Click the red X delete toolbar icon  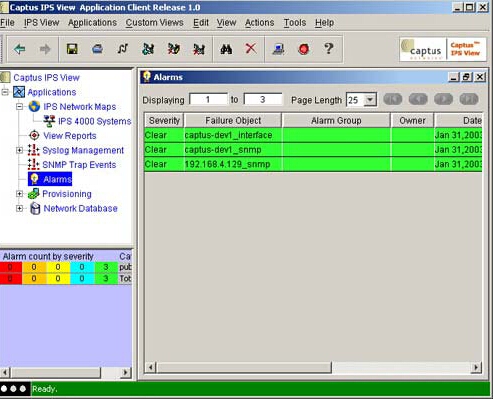coord(251,49)
